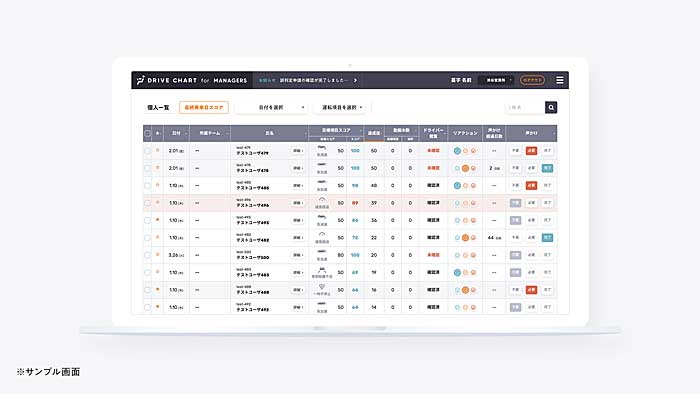Check the checkbox for the テストユーザ492 row
700x394 pixels.
coord(147,307)
